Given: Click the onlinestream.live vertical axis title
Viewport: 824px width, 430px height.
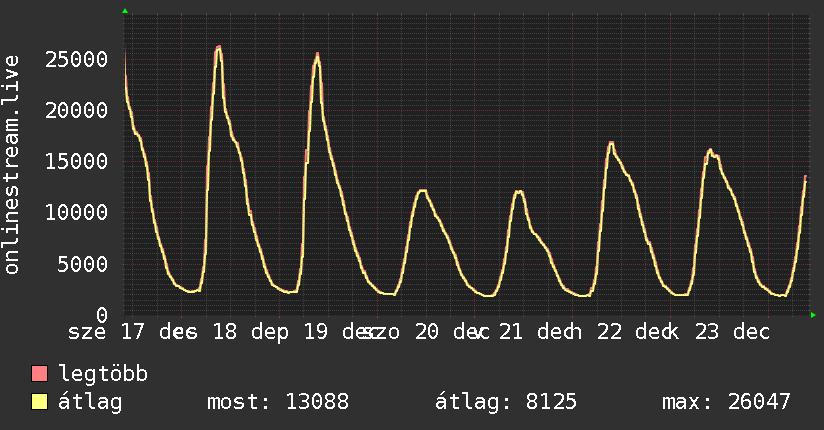Looking at the screenshot, I should 11,165.
